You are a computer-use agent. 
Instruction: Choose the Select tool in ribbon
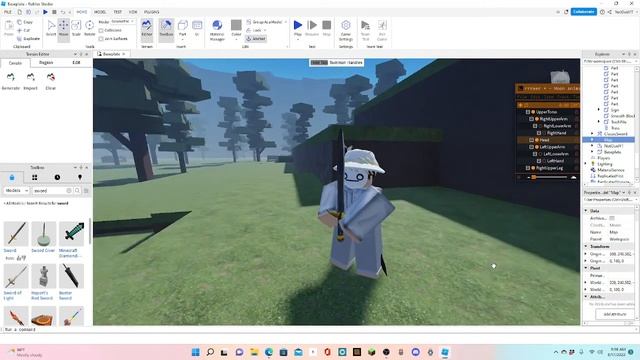[51, 29]
